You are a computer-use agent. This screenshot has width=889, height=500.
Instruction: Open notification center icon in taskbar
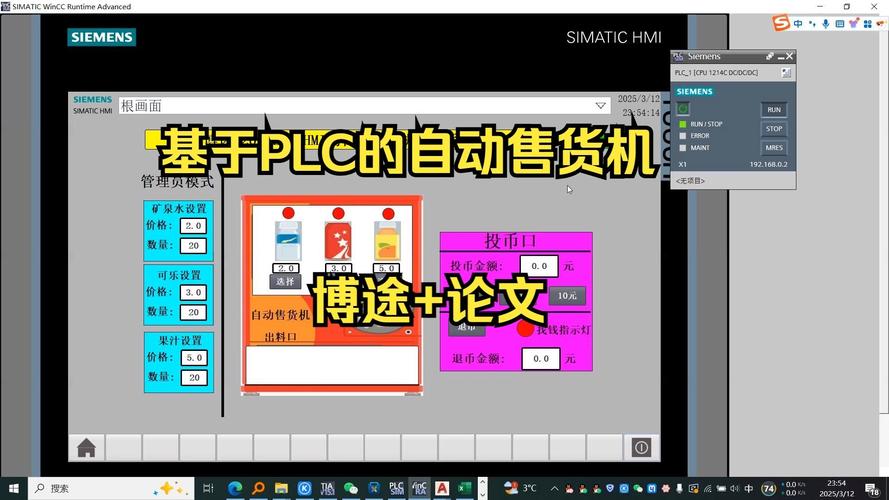click(872, 489)
